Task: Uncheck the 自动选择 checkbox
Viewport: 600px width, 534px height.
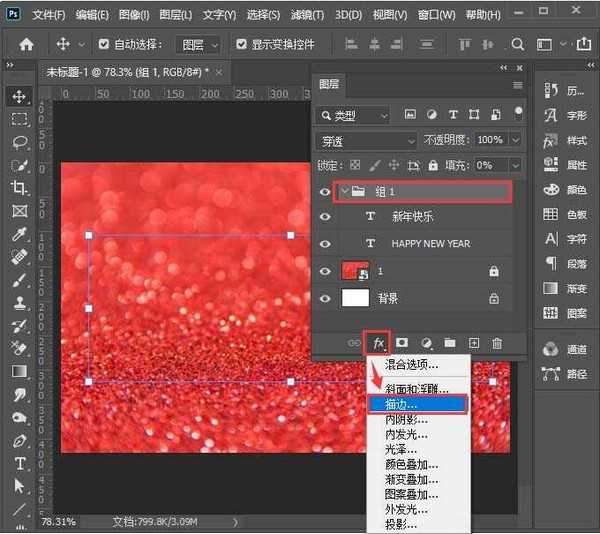Action: pyautogui.click(x=102, y=45)
